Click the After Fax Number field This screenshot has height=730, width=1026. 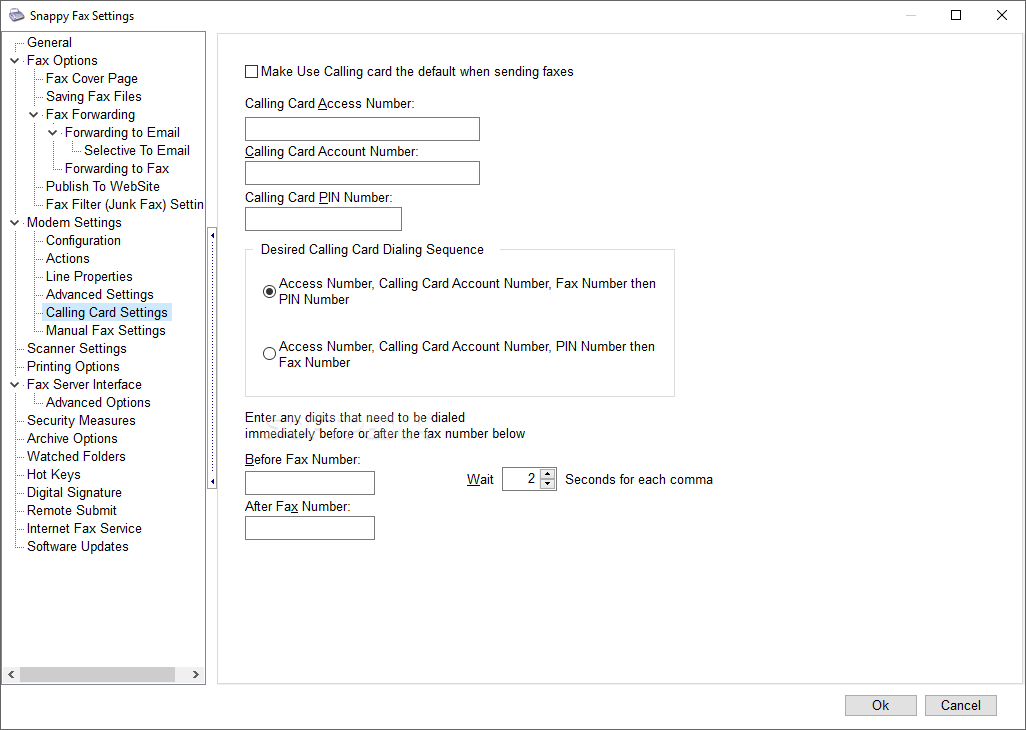(x=310, y=528)
